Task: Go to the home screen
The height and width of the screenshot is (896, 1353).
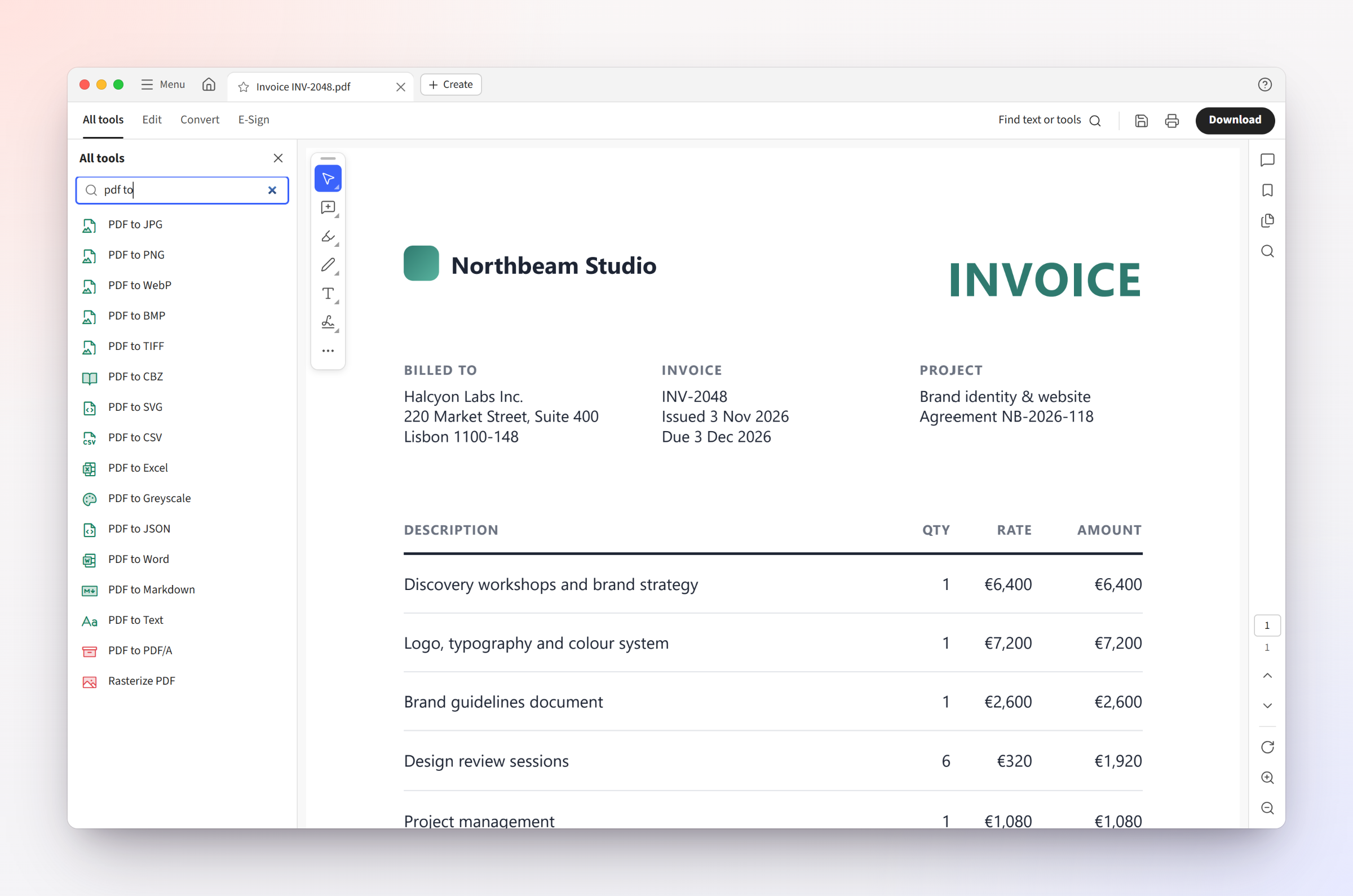Action: [209, 85]
